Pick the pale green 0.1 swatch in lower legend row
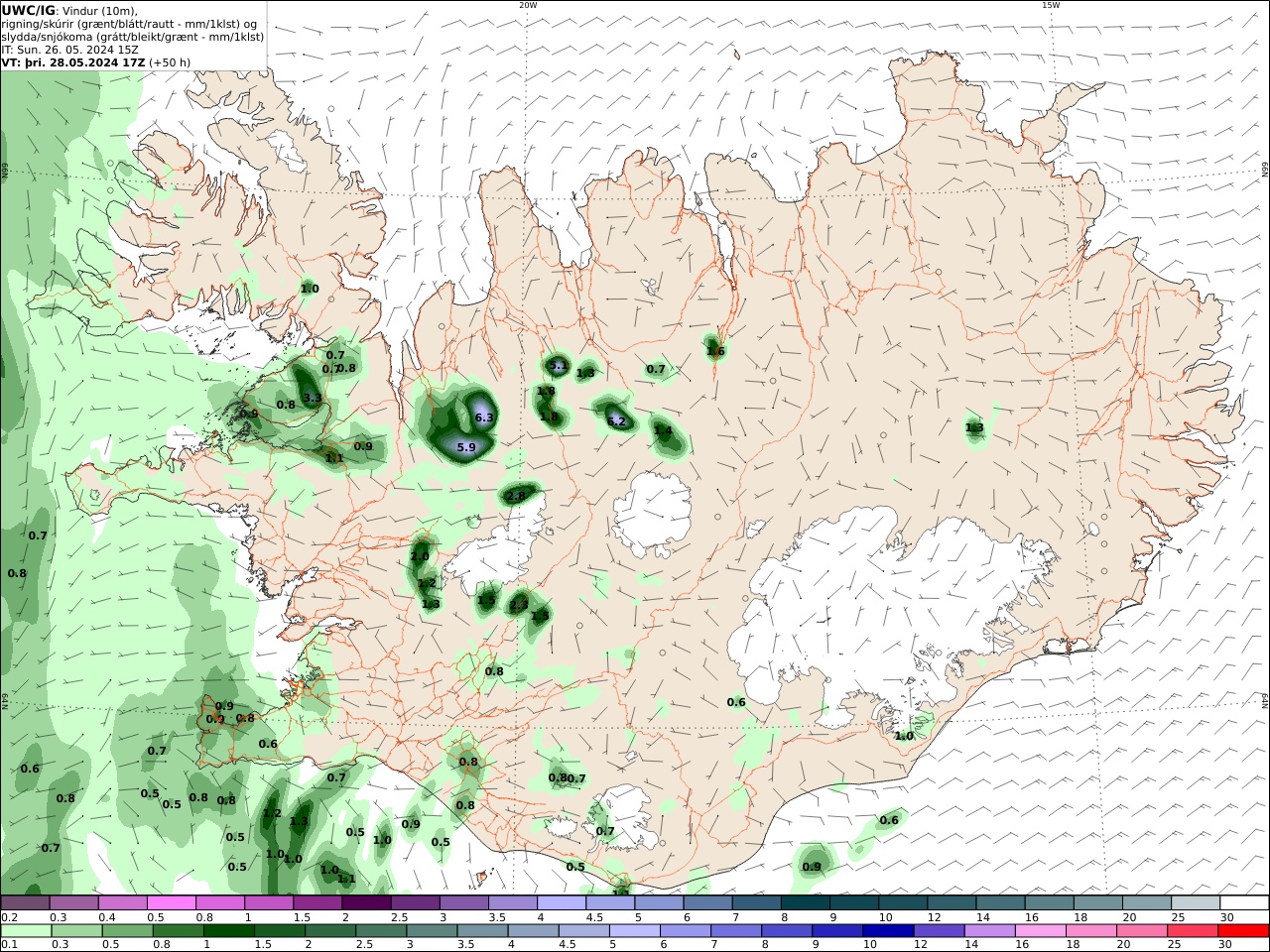The image size is (1270, 952). (x=27, y=931)
